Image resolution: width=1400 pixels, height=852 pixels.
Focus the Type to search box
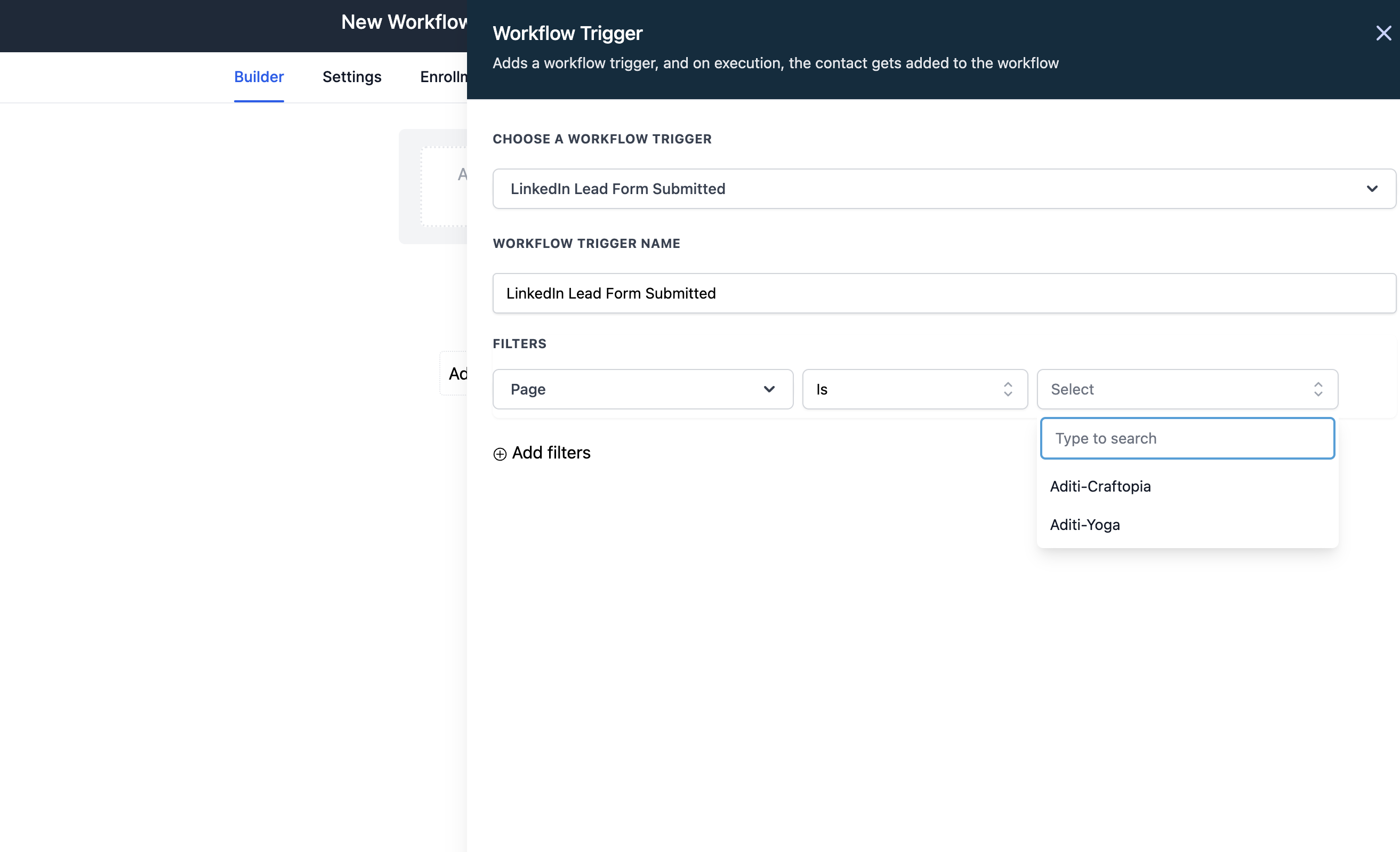tap(1187, 438)
